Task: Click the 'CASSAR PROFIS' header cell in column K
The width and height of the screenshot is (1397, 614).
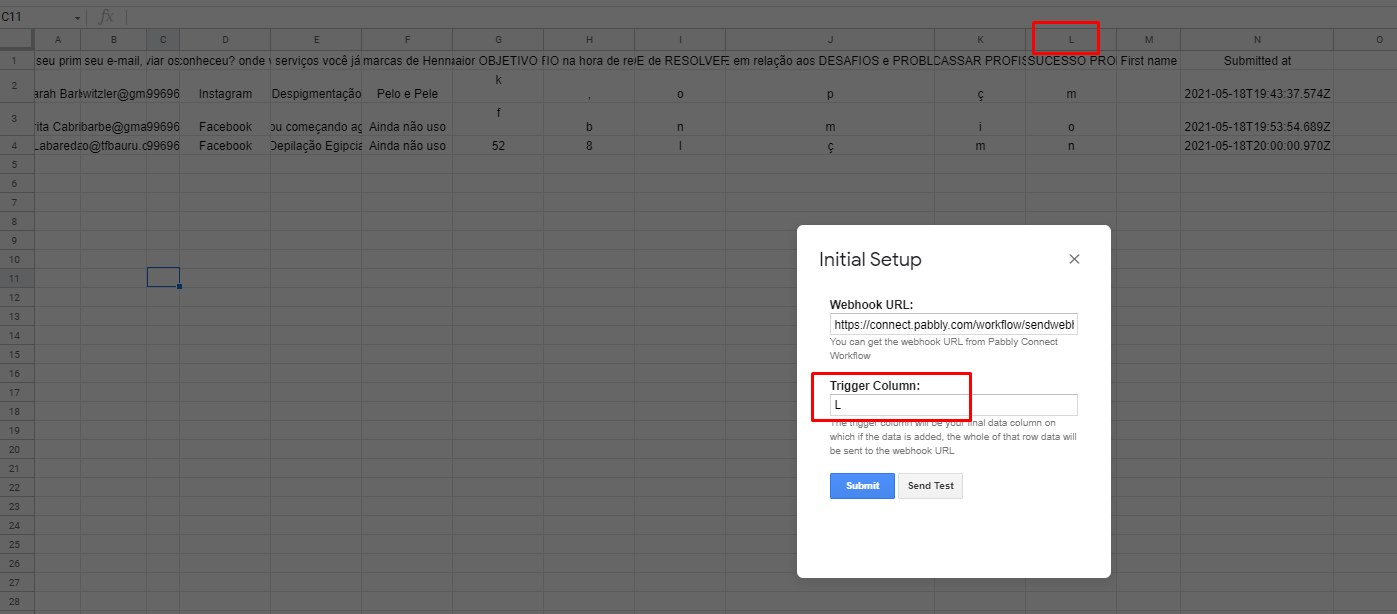Action: pyautogui.click(x=980, y=60)
